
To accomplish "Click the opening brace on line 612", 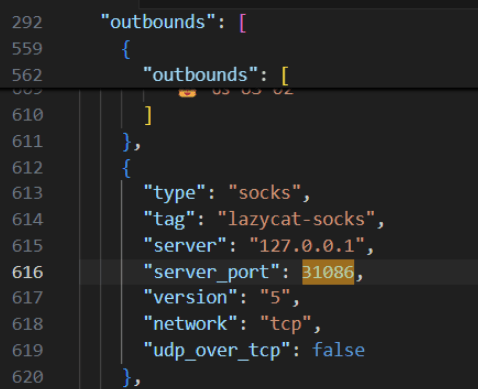I will (x=126, y=168).
